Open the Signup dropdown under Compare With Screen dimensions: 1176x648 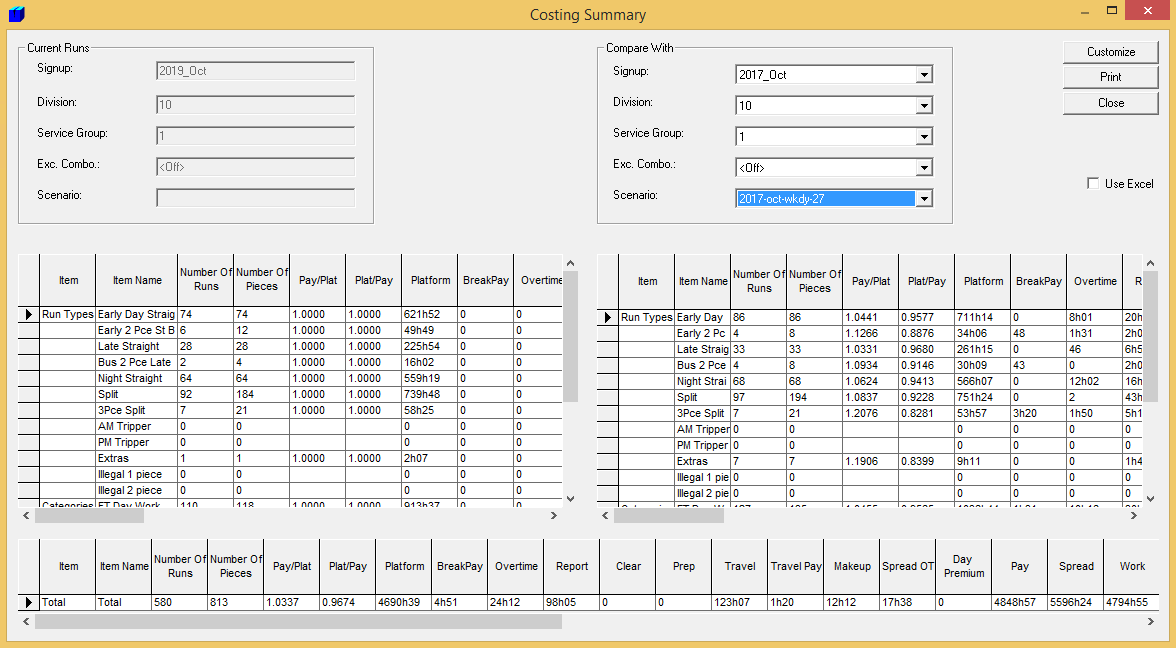click(925, 74)
